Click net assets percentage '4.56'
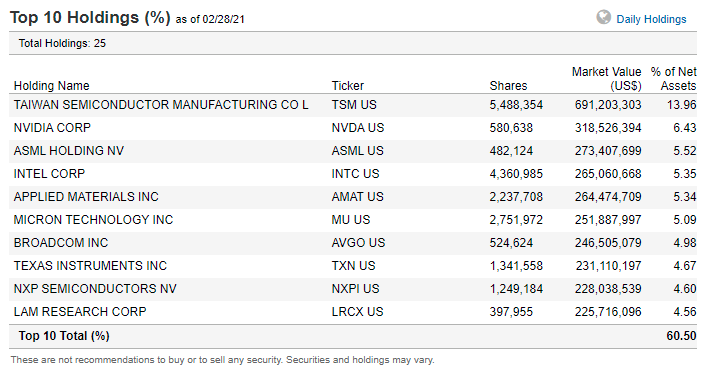 point(685,312)
